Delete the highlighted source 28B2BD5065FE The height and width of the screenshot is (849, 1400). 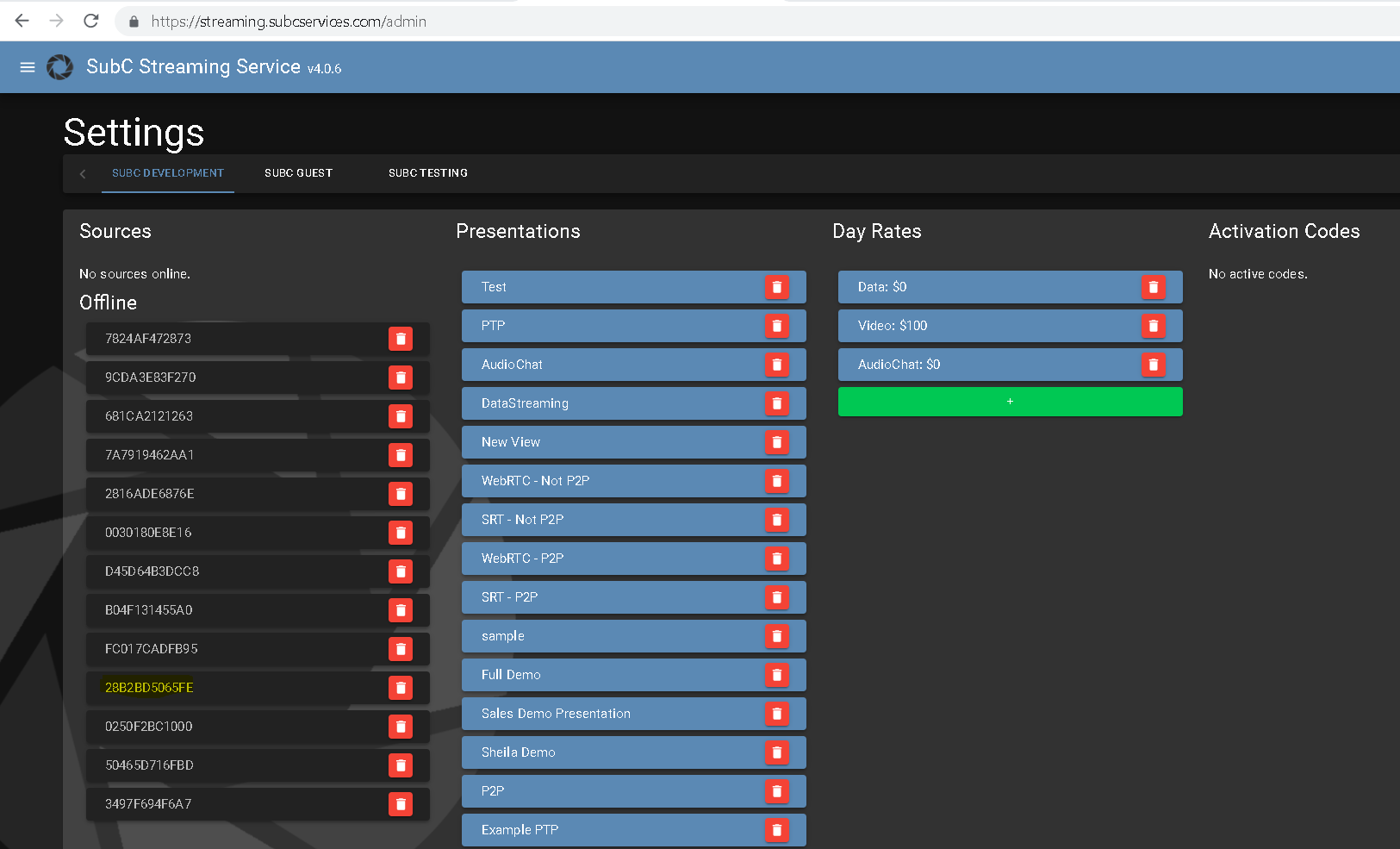click(400, 688)
